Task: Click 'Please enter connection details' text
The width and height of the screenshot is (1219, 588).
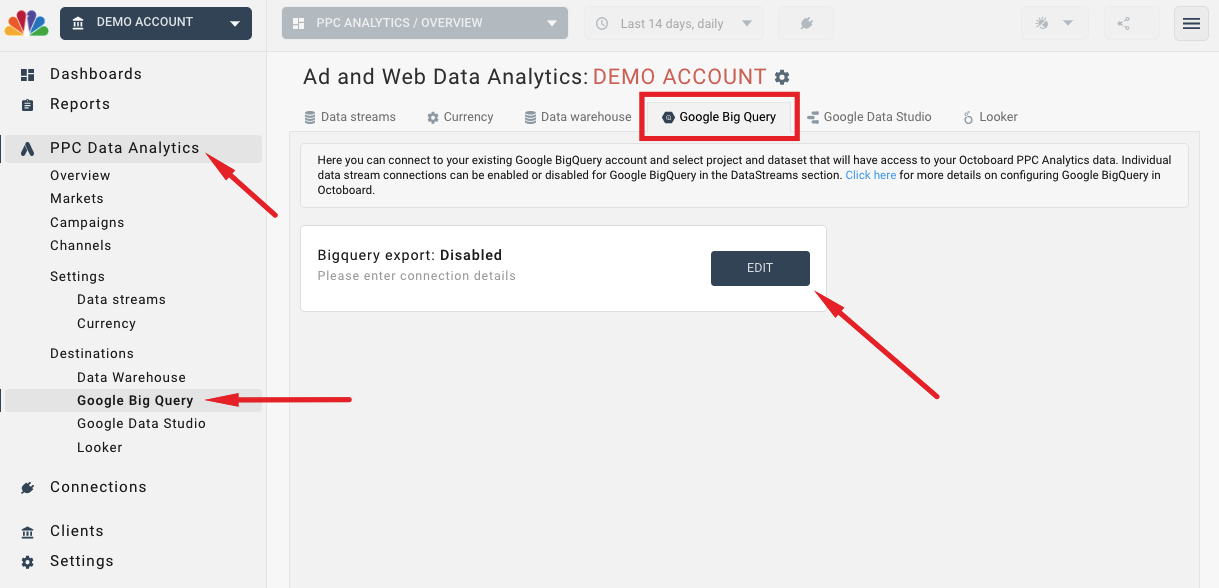Action: (417, 276)
